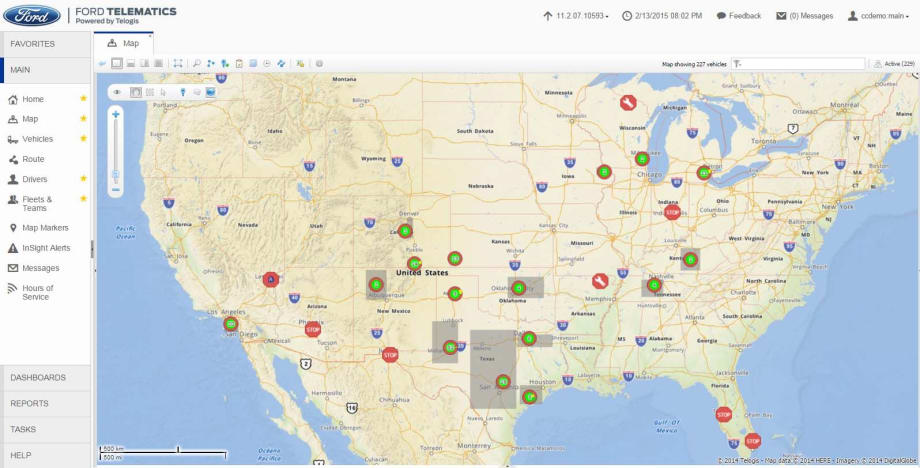Click the clock history toolbar icon
Viewport: 920px width, 468px height.
pyautogui.click(x=267, y=63)
